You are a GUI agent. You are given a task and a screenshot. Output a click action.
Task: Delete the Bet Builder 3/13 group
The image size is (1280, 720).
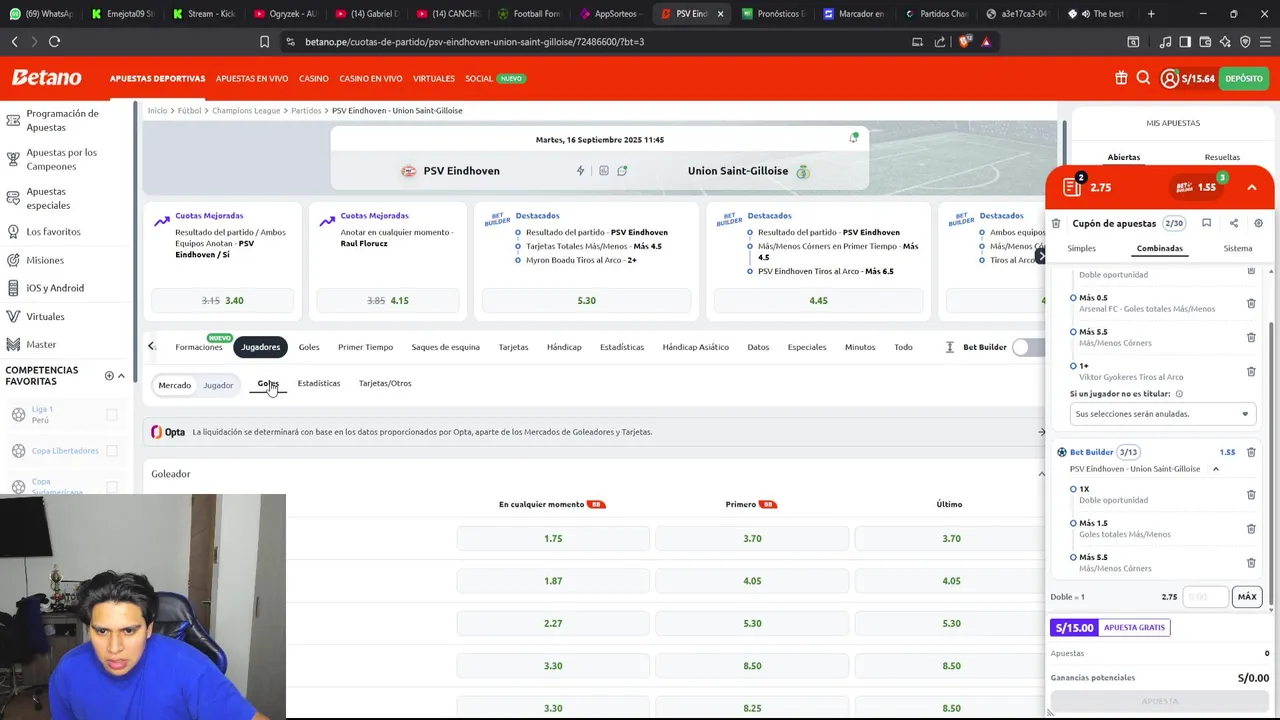point(1251,452)
